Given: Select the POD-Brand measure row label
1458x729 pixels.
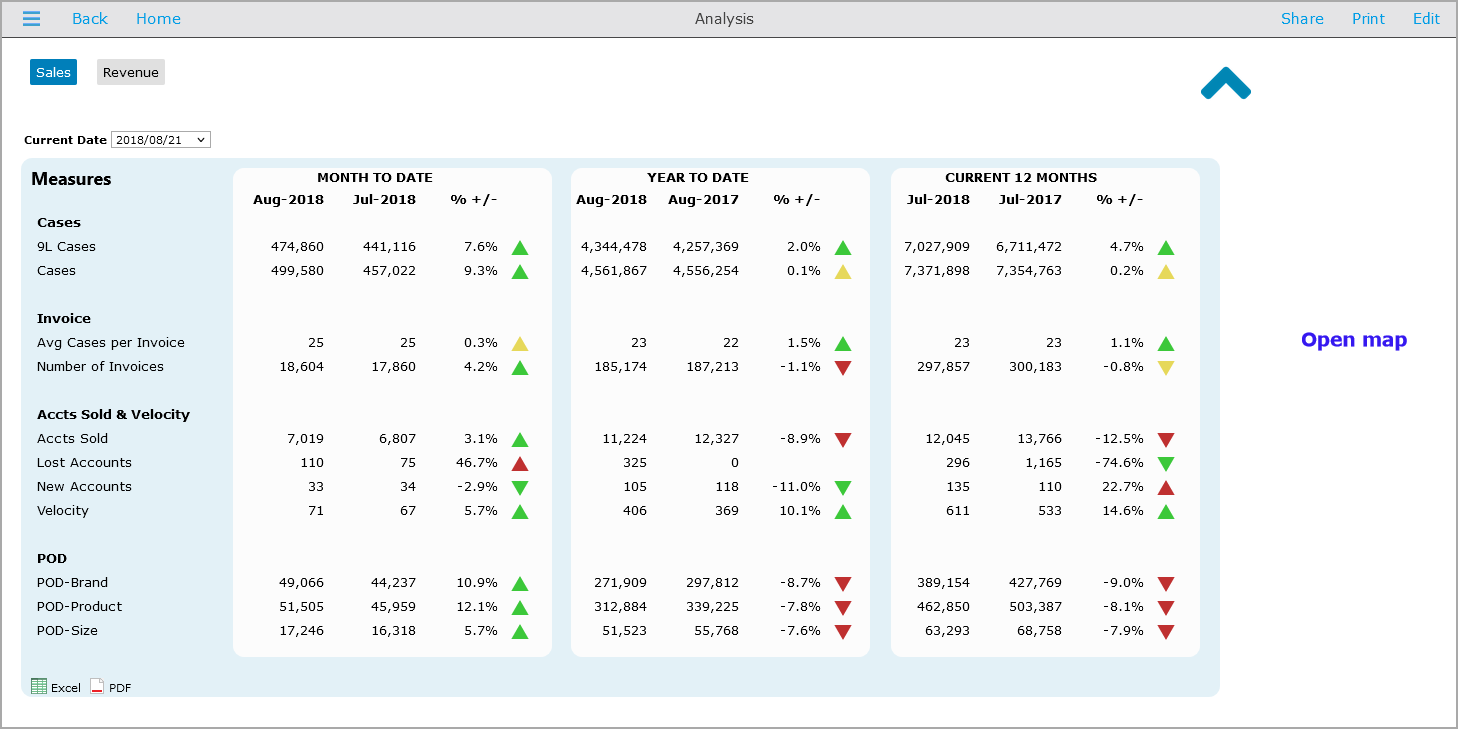Looking at the screenshot, I should point(72,583).
